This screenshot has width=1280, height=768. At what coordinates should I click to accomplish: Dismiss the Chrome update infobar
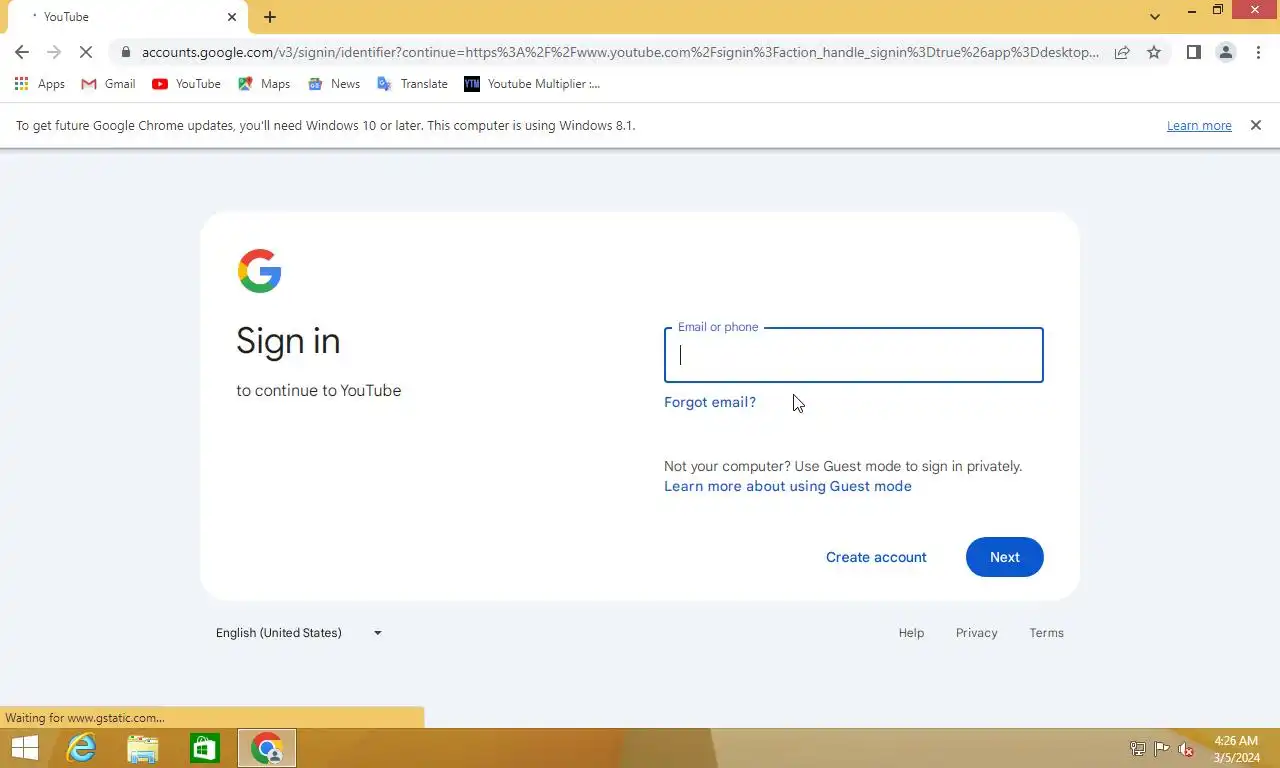(x=1256, y=125)
